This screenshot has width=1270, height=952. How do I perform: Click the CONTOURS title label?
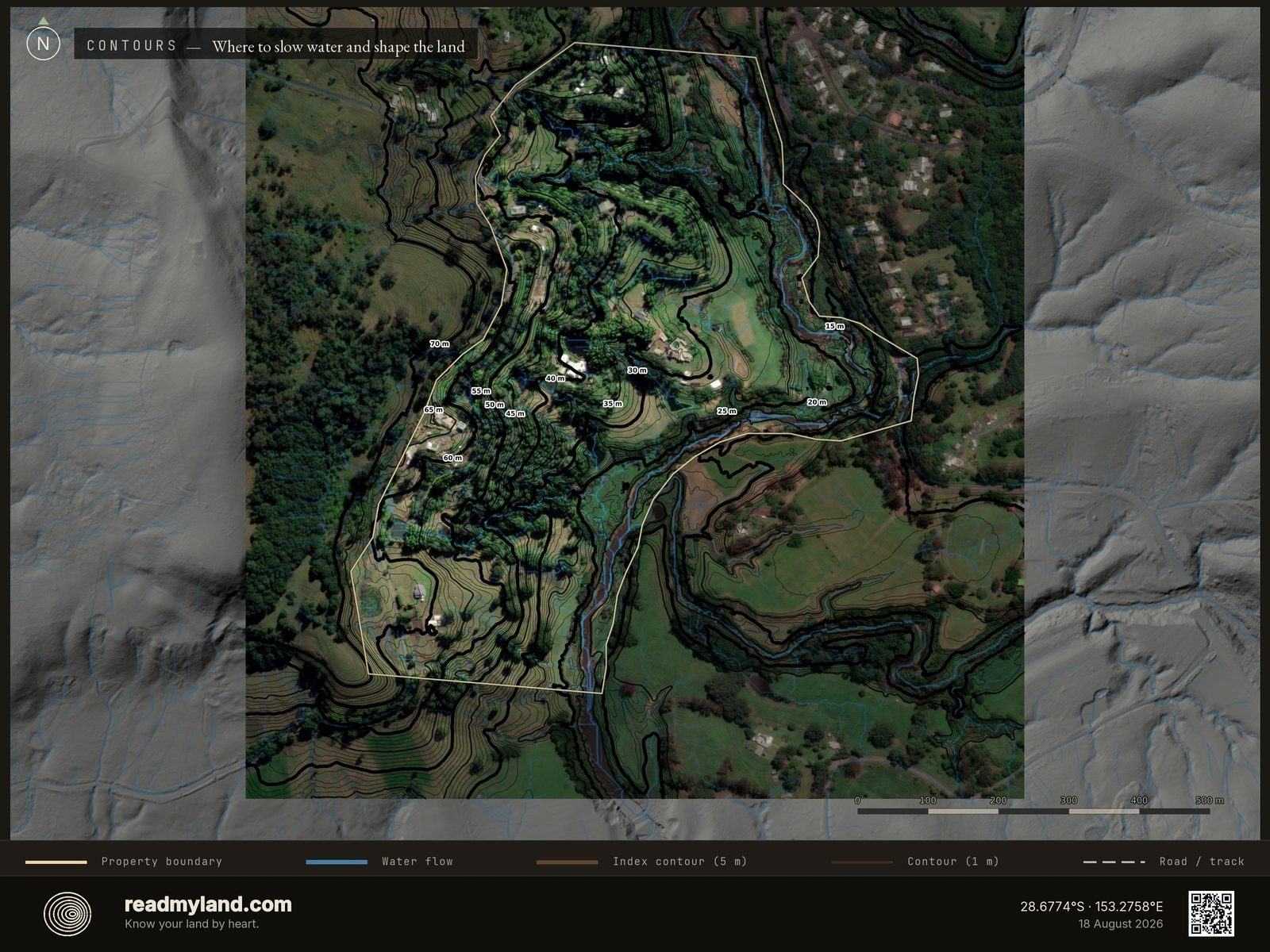pos(132,46)
